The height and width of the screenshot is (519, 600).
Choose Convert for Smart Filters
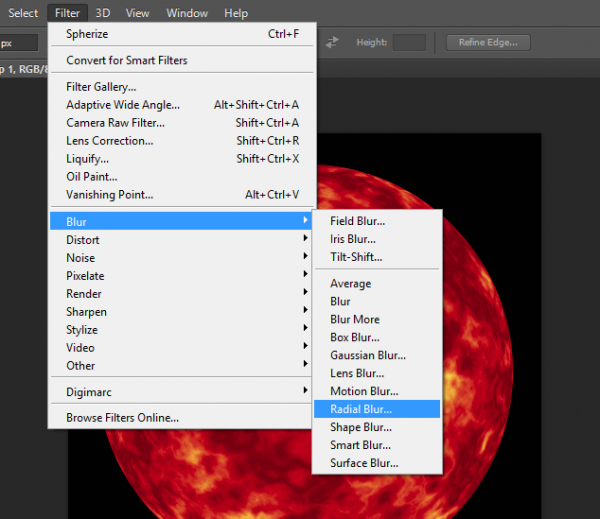[183, 60]
